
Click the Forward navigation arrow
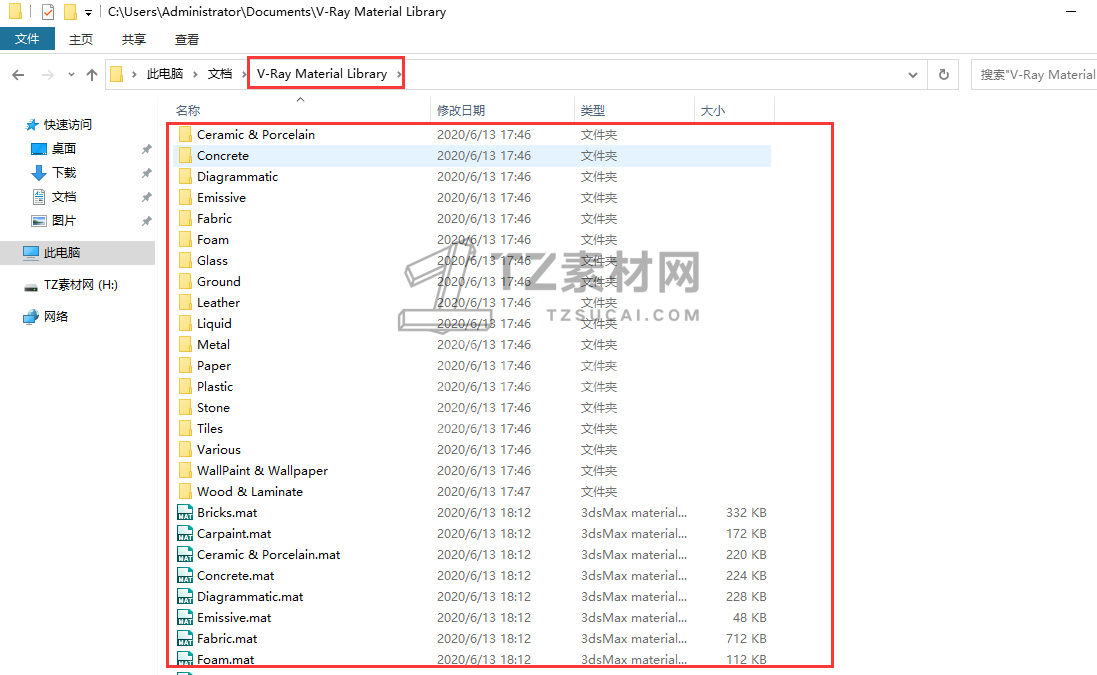coord(48,75)
